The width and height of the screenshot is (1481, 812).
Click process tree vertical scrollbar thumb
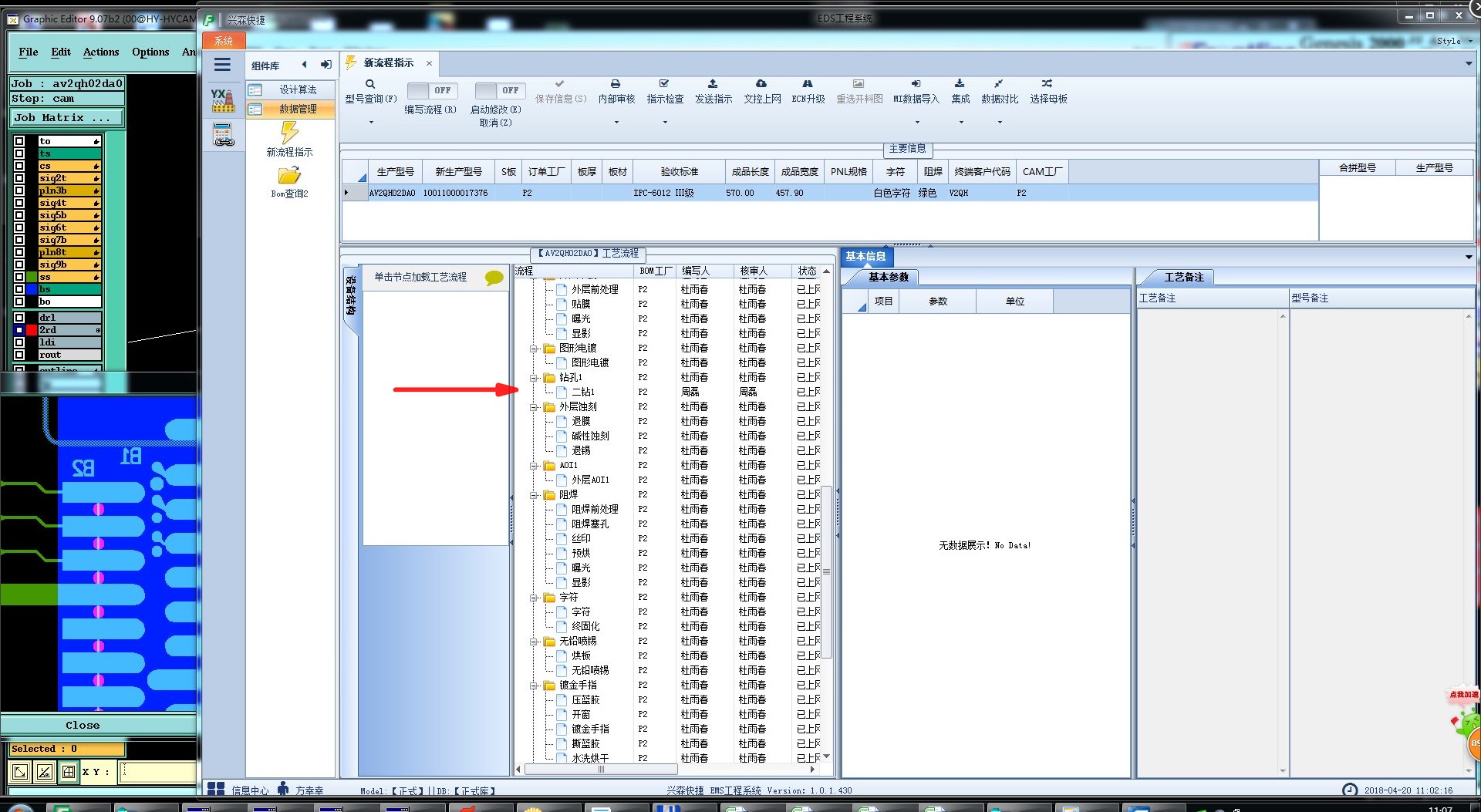point(826,571)
